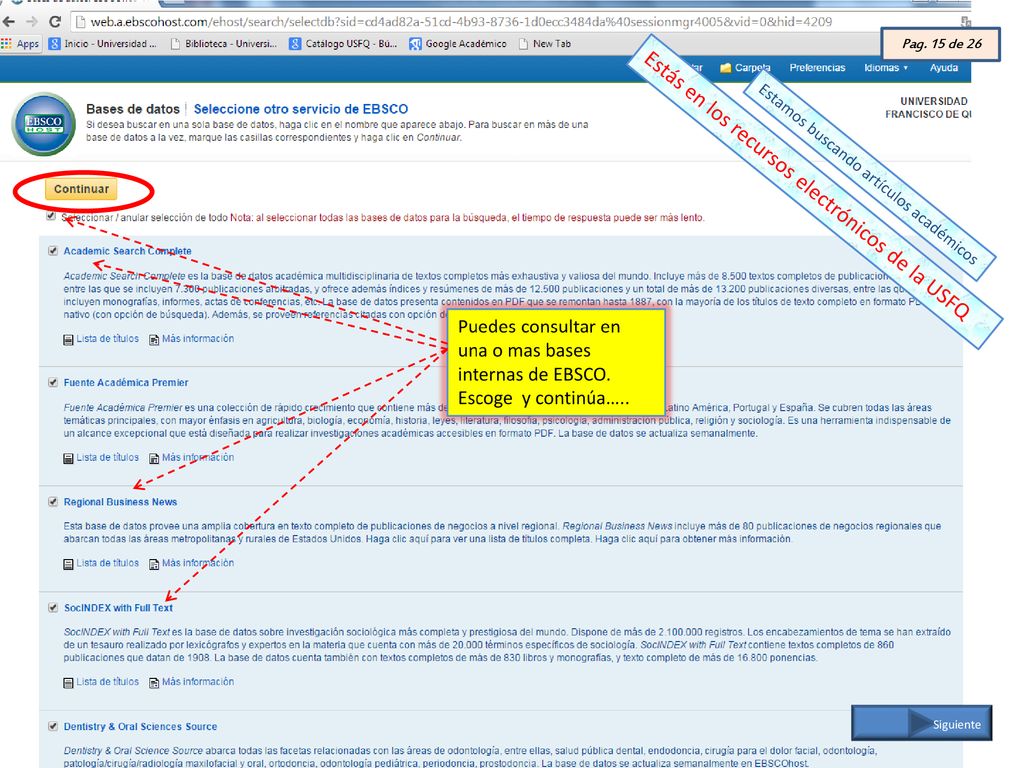Open Seleccione otro servicio de EBSCO link
Viewport: 1024px width, 768px height.
click(x=301, y=109)
